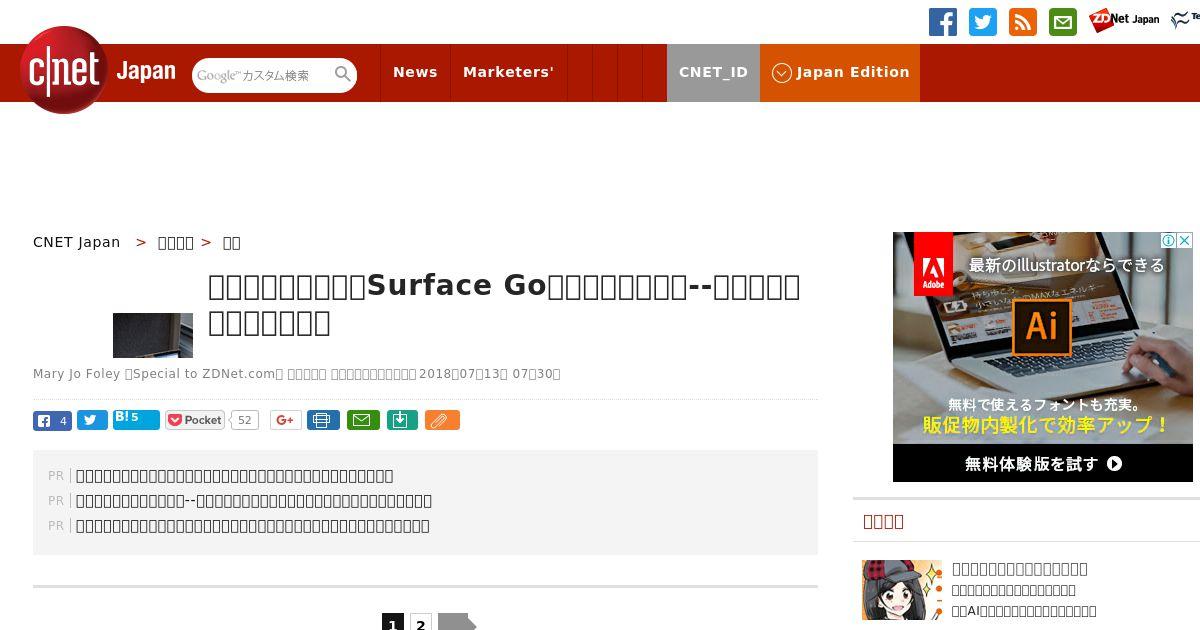The width and height of the screenshot is (1200, 630).
Task: Bookmark with Hatena B! button
Action: click(x=136, y=419)
